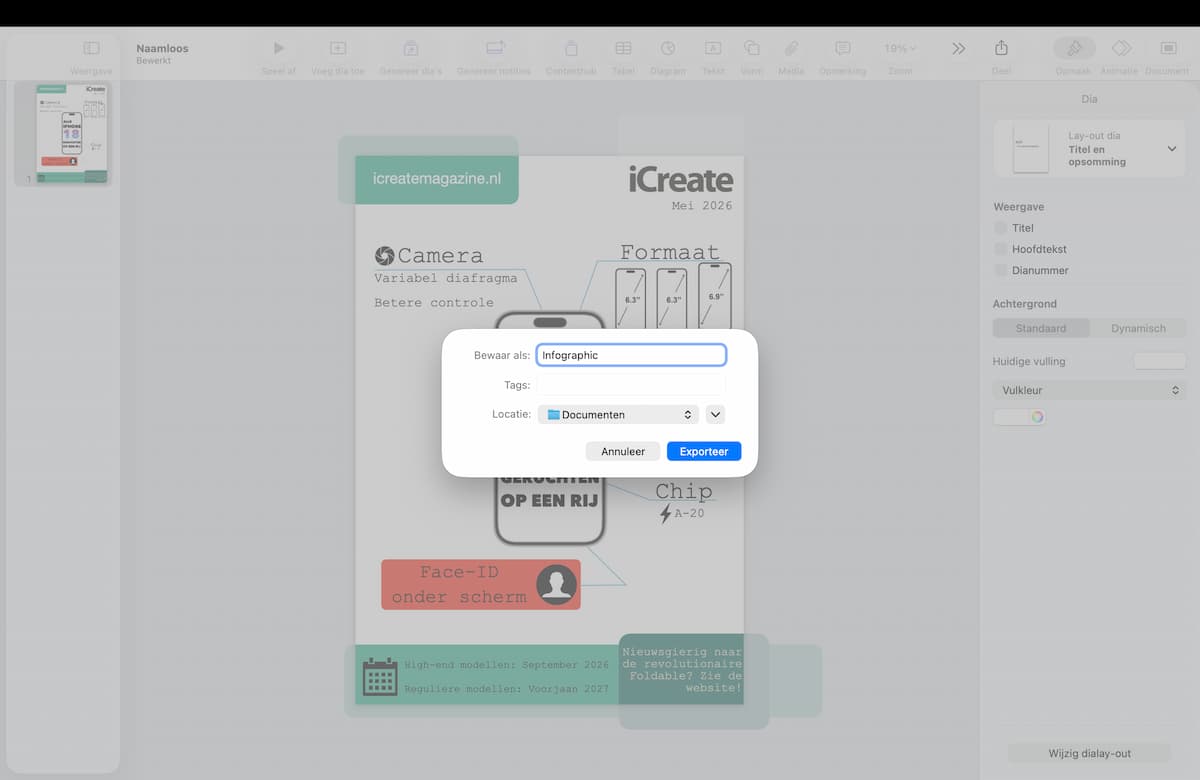Screen dimensions: 1200x780
Task: Click the Naamloos document title
Action: [162, 48]
